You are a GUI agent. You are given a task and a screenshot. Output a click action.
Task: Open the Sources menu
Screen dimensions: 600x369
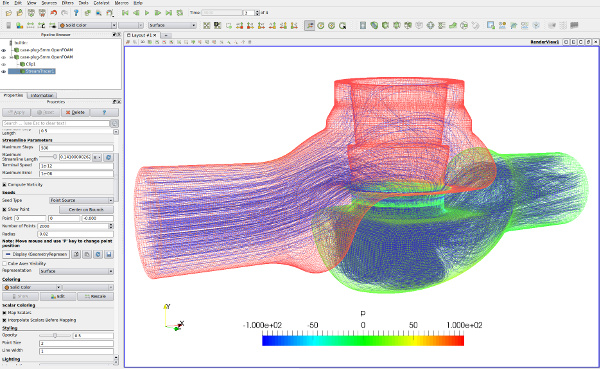[x=49, y=3]
